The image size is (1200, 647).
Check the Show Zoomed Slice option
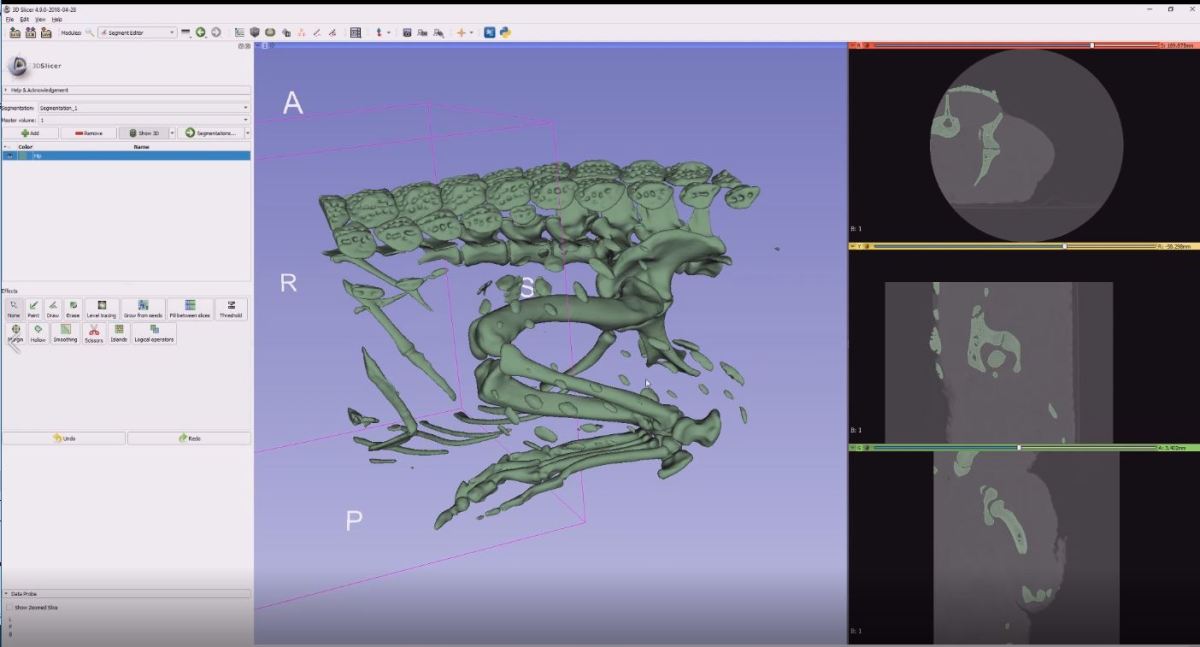pyautogui.click(x=8, y=606)
